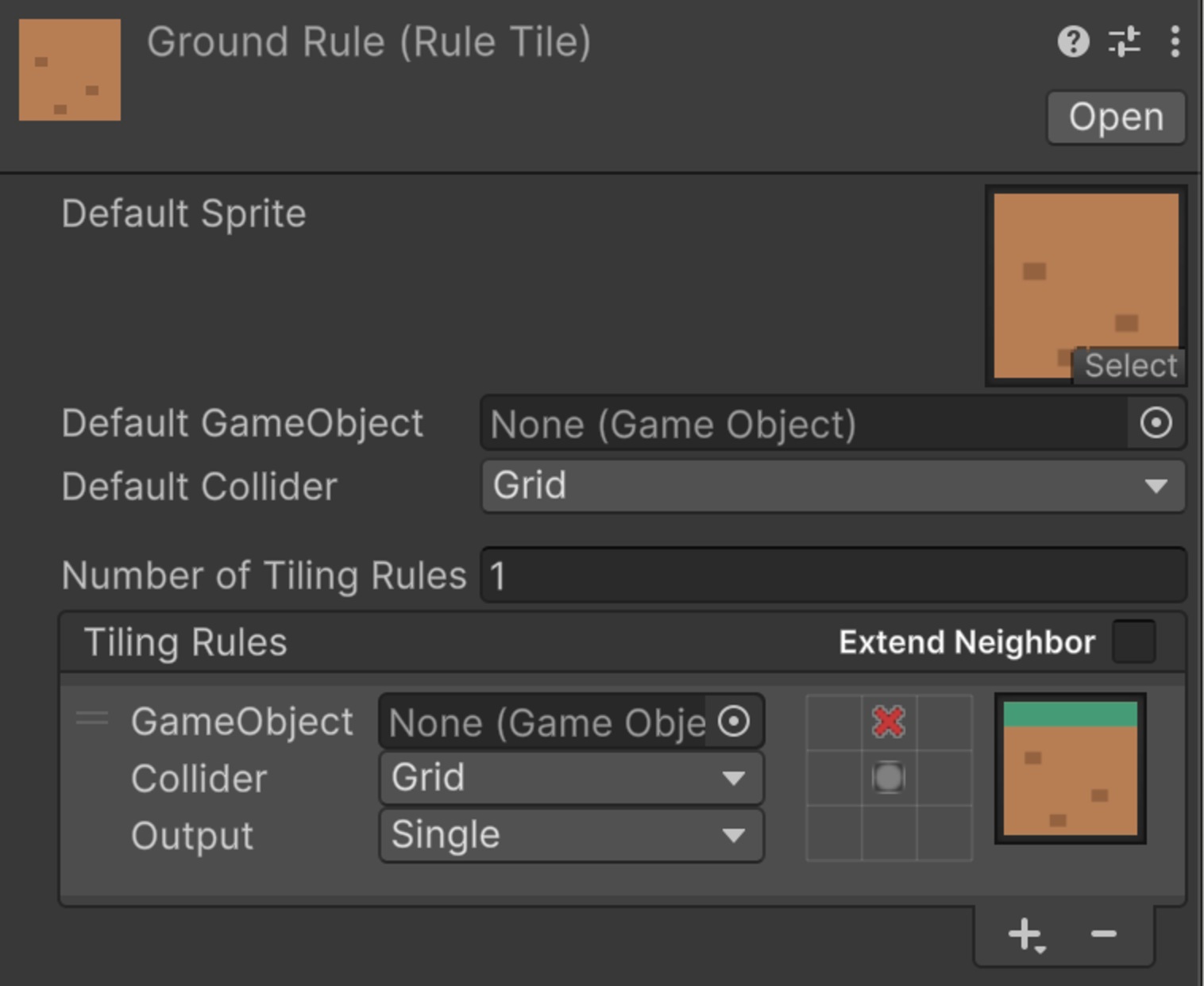The width and height of the screenshot is (1204, 986).
Task: Open the rule Collider Grid dropdown
Action: pos(572,778)
